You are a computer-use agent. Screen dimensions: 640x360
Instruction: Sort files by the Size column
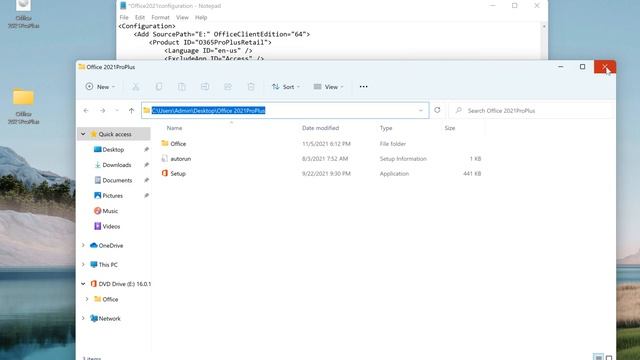[x=450, y=128]
